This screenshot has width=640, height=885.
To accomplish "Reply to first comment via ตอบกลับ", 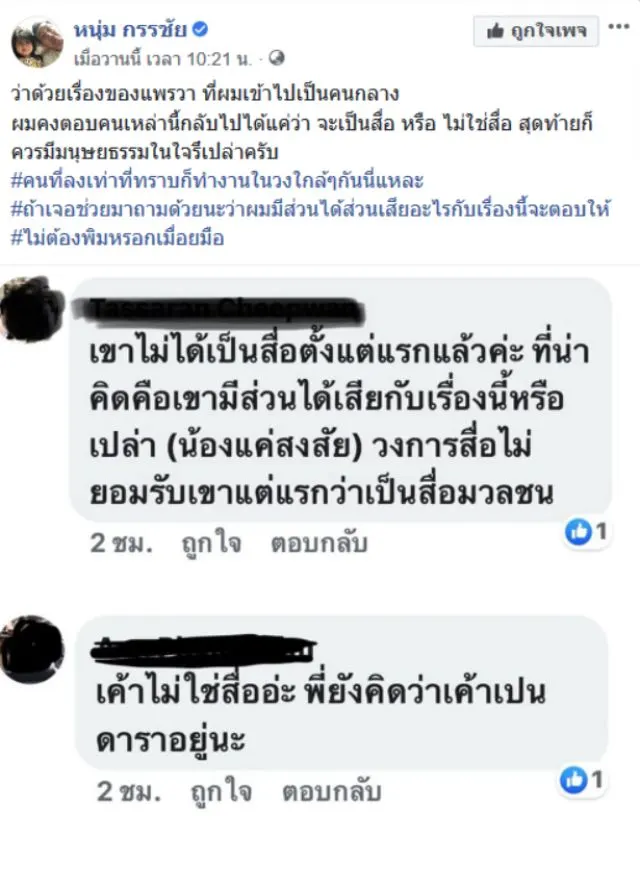I will point(319,543).
